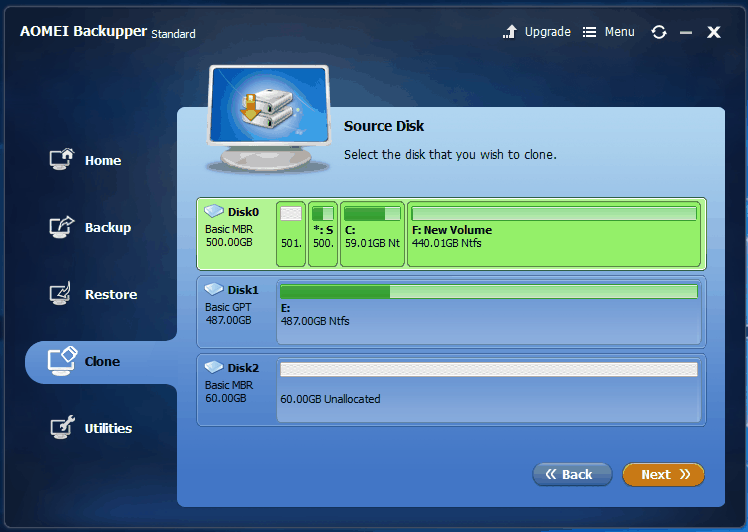Screen dimensions: 748x532
Task: Go to next step with Next button
Action: (x=664, y=474)
